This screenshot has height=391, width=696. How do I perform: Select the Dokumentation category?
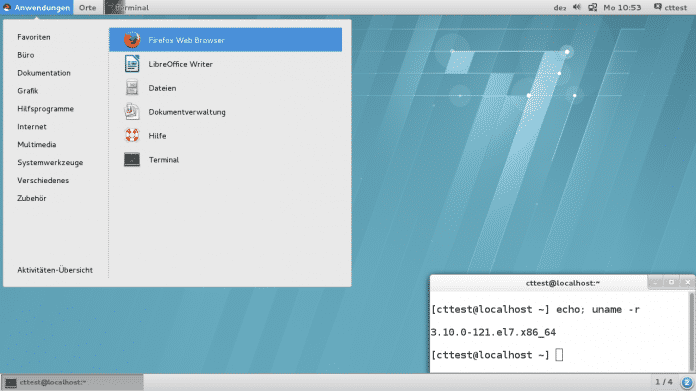click(x=44, y=73)
